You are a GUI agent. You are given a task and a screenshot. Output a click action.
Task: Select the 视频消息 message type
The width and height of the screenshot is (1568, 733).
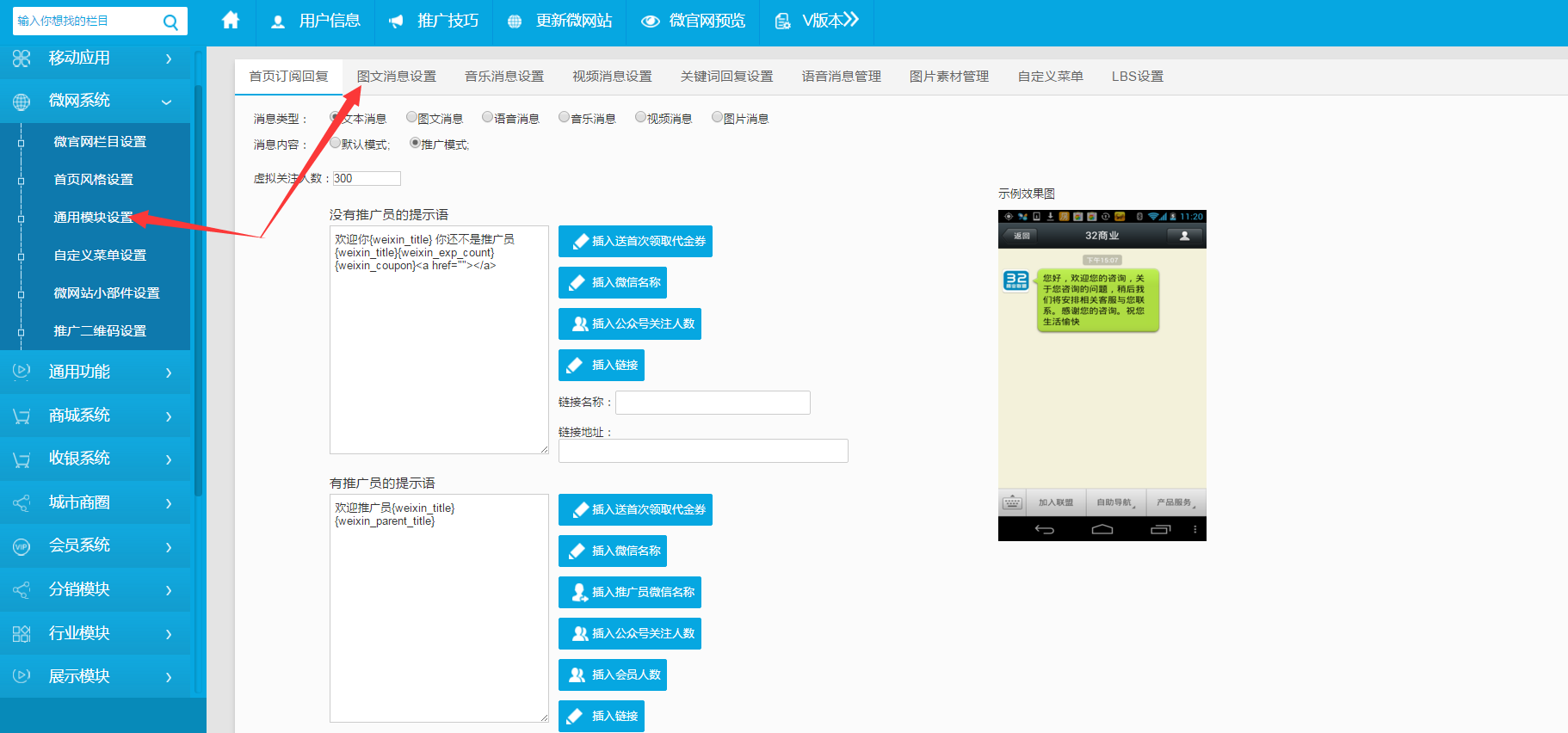[641, 117]
